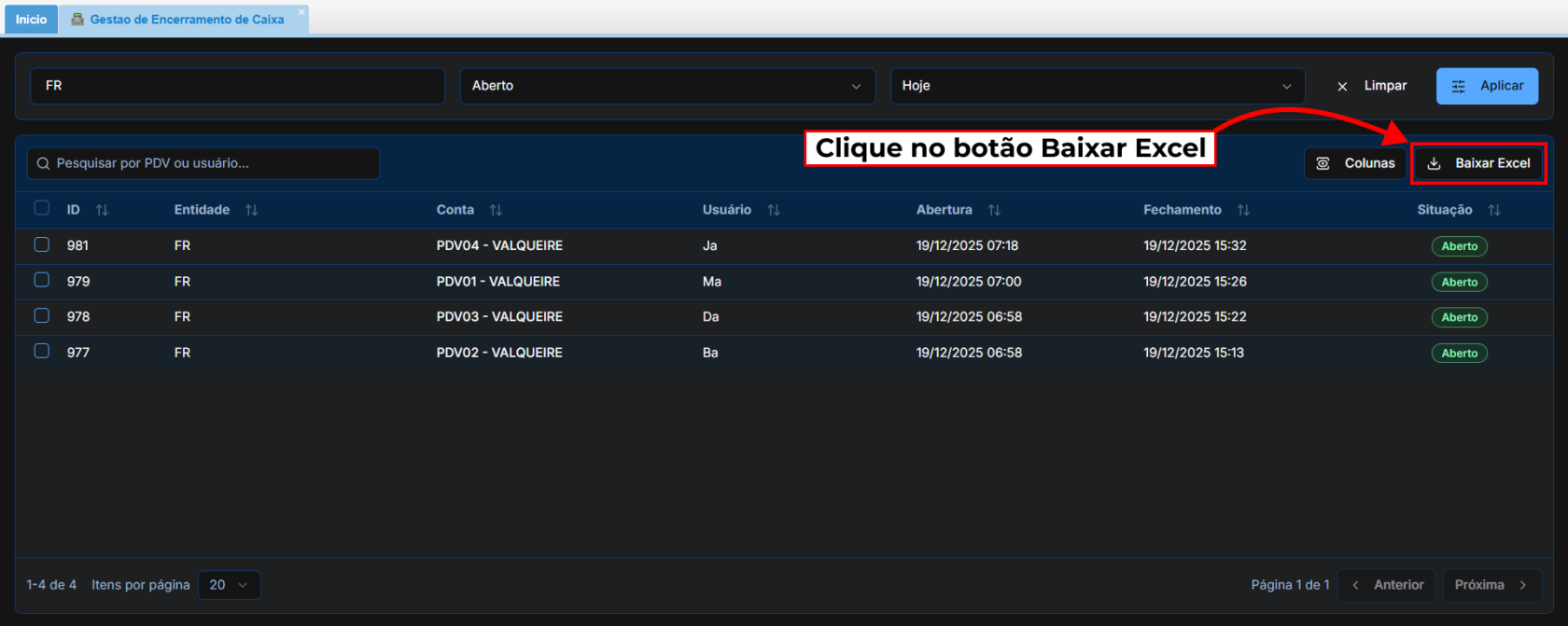
Task: Check the box for row 981
Action: (x=42, y=244)
